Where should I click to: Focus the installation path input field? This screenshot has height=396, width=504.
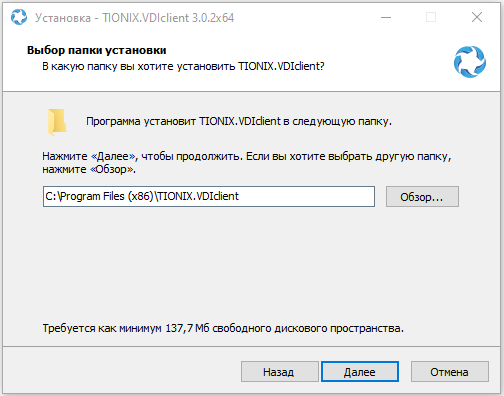point(209,196)
